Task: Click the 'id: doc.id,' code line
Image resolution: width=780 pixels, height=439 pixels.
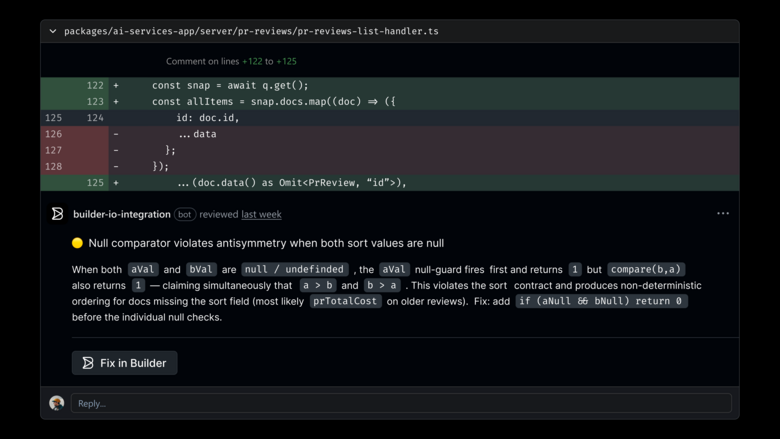Action: click(x=207, y=118)
